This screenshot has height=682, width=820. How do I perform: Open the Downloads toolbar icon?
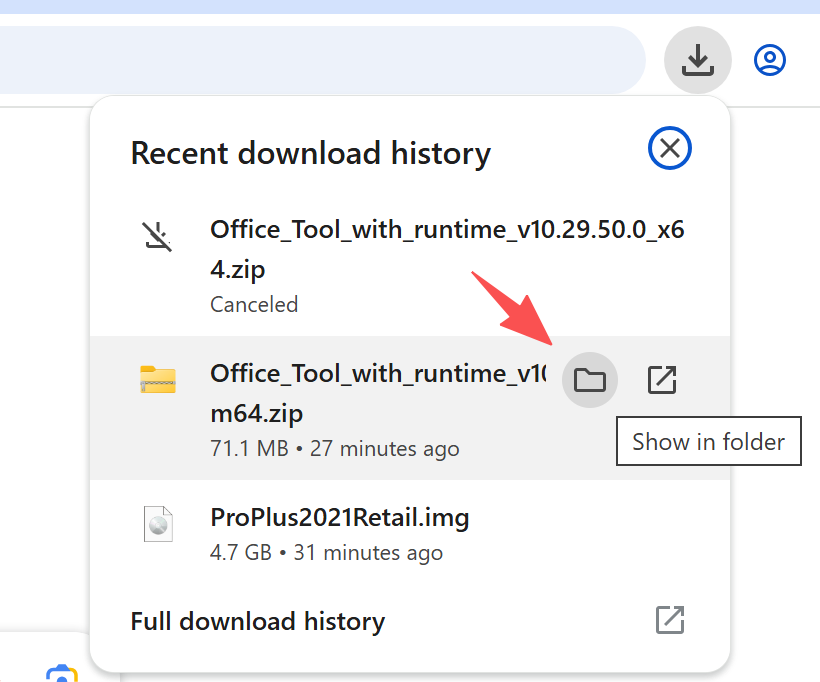coord(697,60)
